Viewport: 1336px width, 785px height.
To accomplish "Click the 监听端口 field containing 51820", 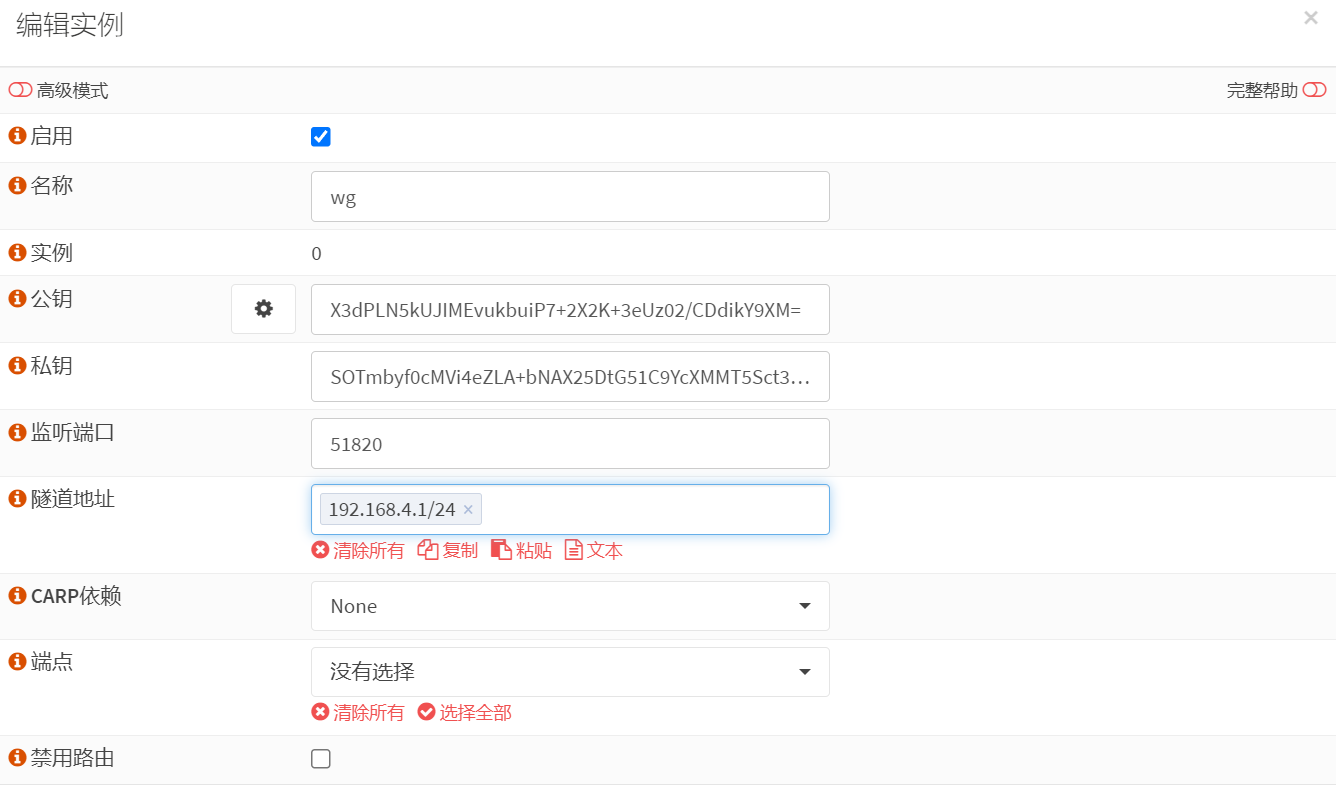I will click(x=570, y=444).
